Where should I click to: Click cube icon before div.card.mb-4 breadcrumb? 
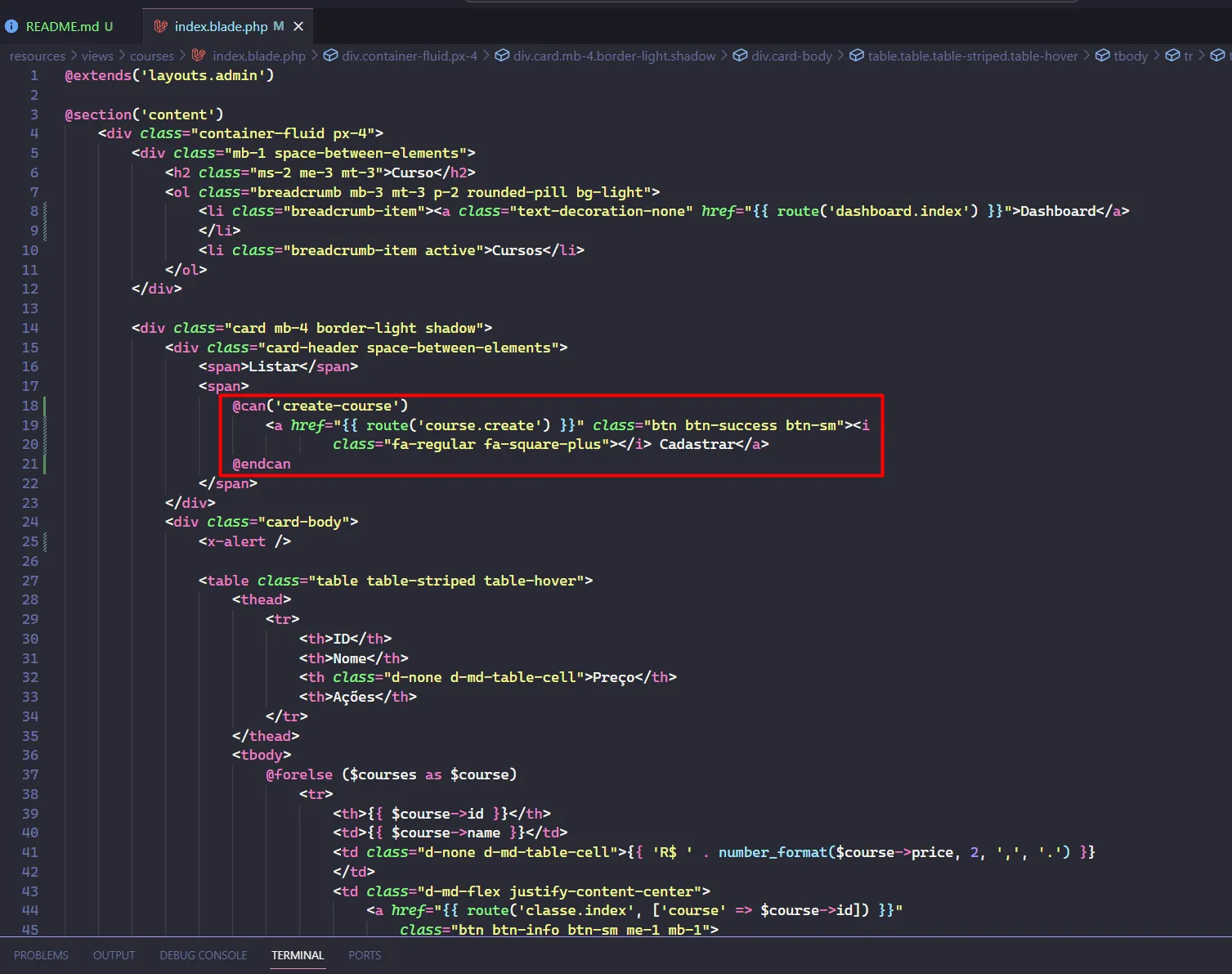click(501, 56)
